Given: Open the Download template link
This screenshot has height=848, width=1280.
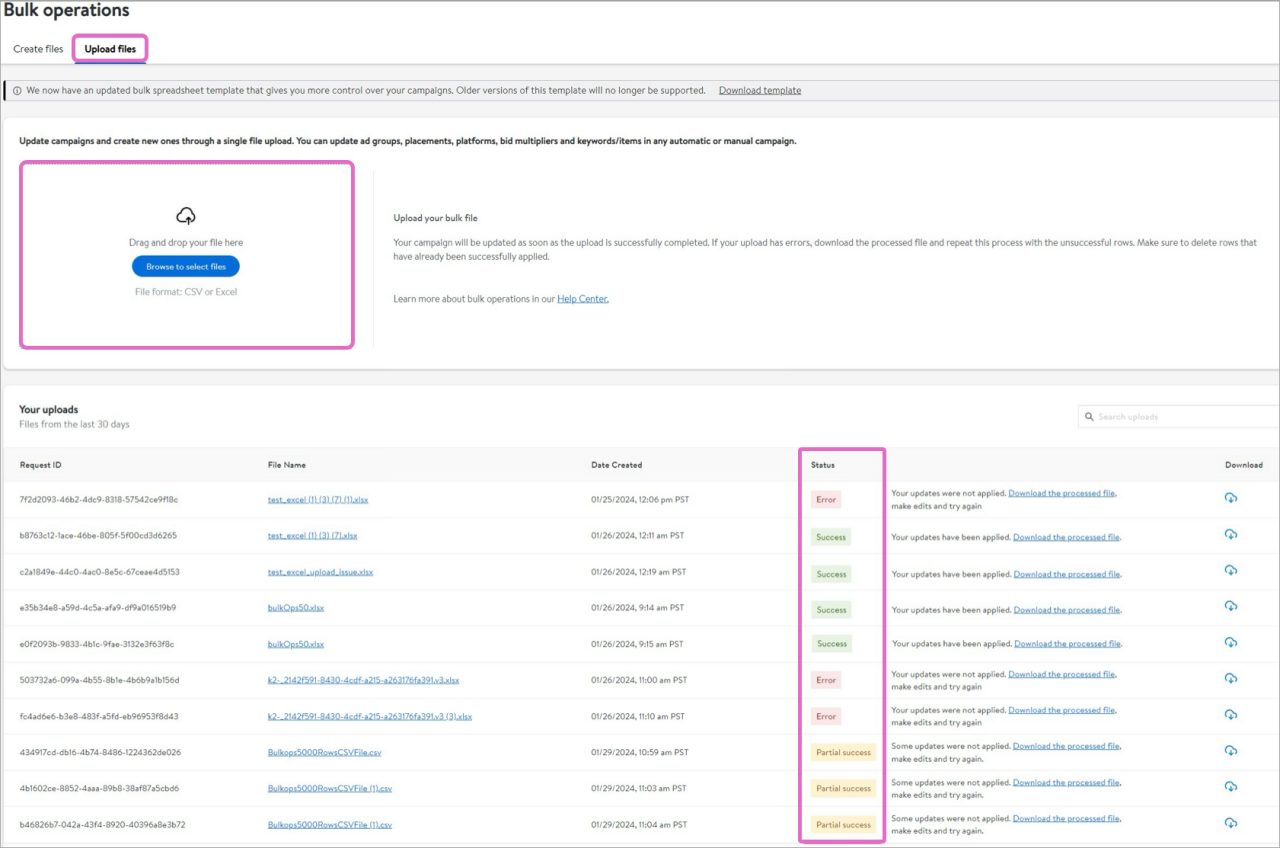Looking at the screenshot, I should [x=759, y=91].
